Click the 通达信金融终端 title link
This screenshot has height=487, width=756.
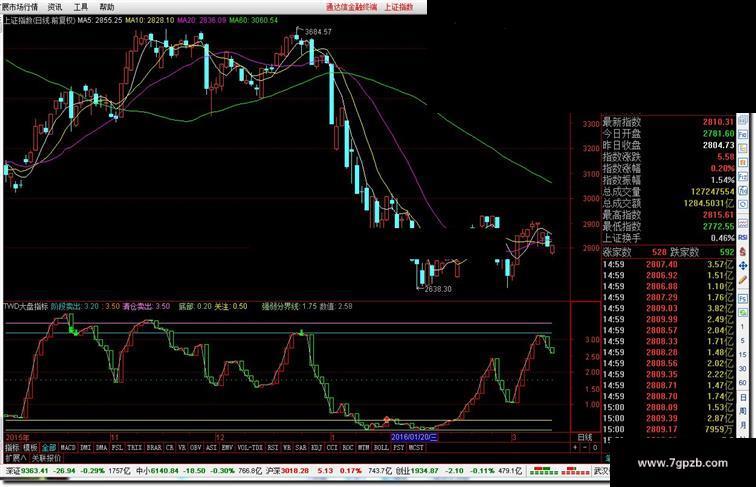point(351,7)
